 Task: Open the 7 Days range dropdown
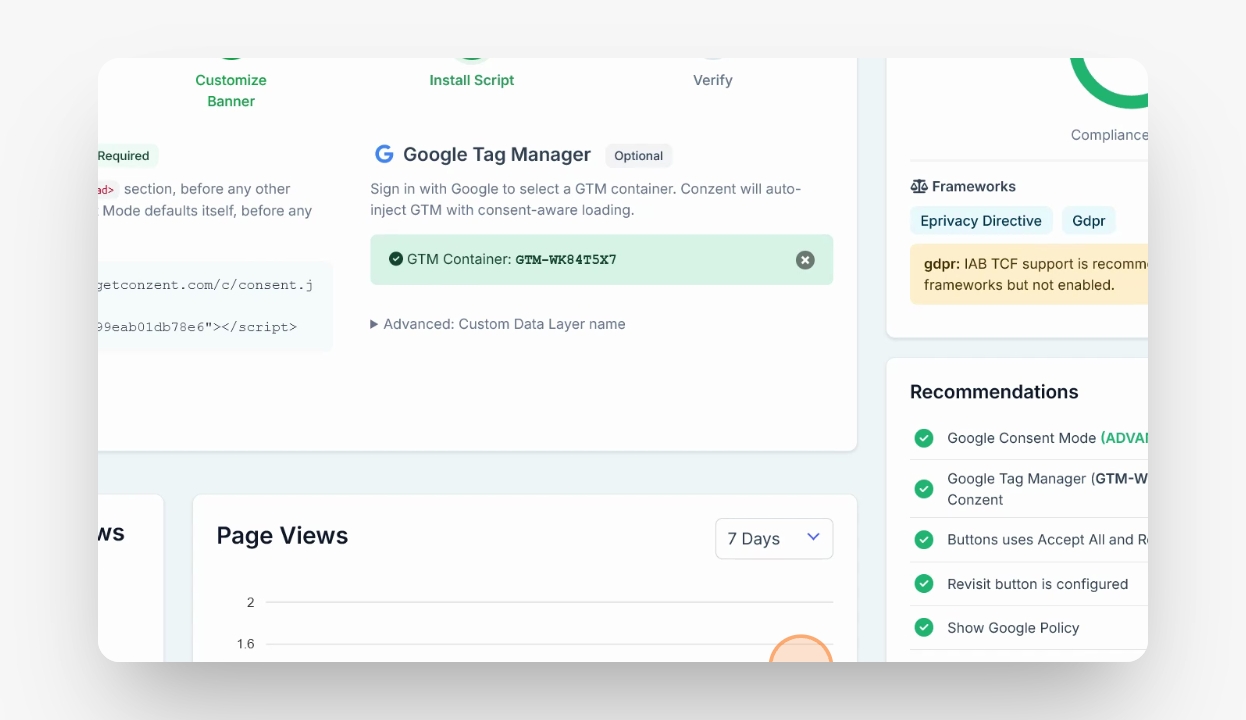774,538
